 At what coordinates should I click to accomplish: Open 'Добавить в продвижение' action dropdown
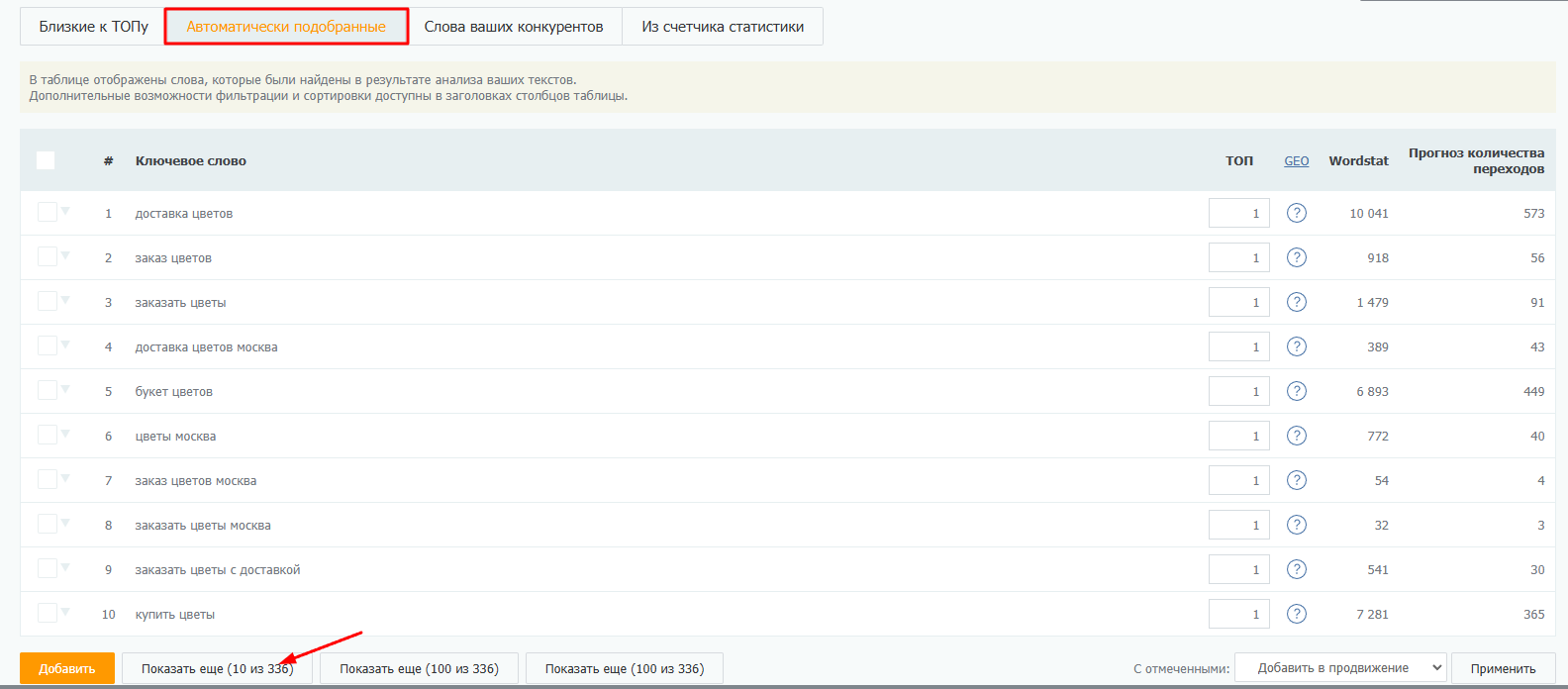pyautogui.click(x=1340, y=668)
